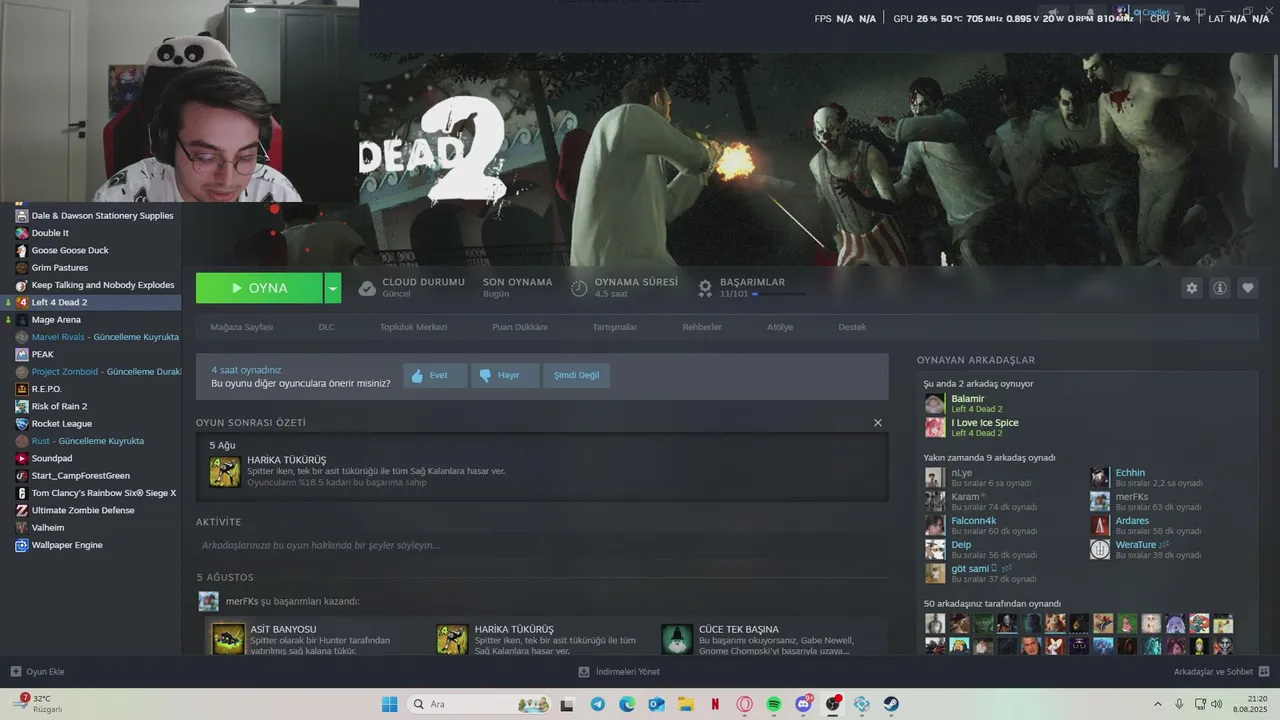Click İndirmeleri Yönet link

pos(628,672)
